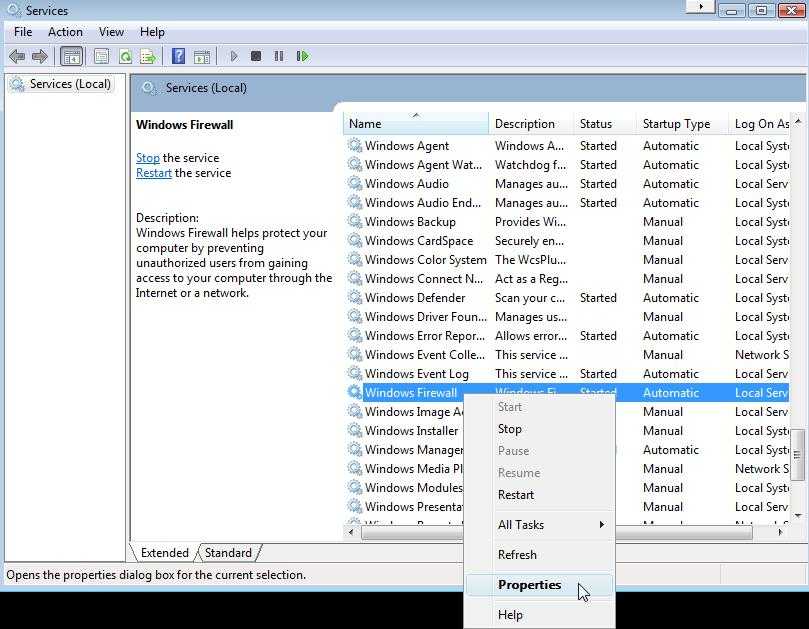Select the Windows Event Colle... service row
This screenshot has width=809, height=629.
tap(567, 354)
